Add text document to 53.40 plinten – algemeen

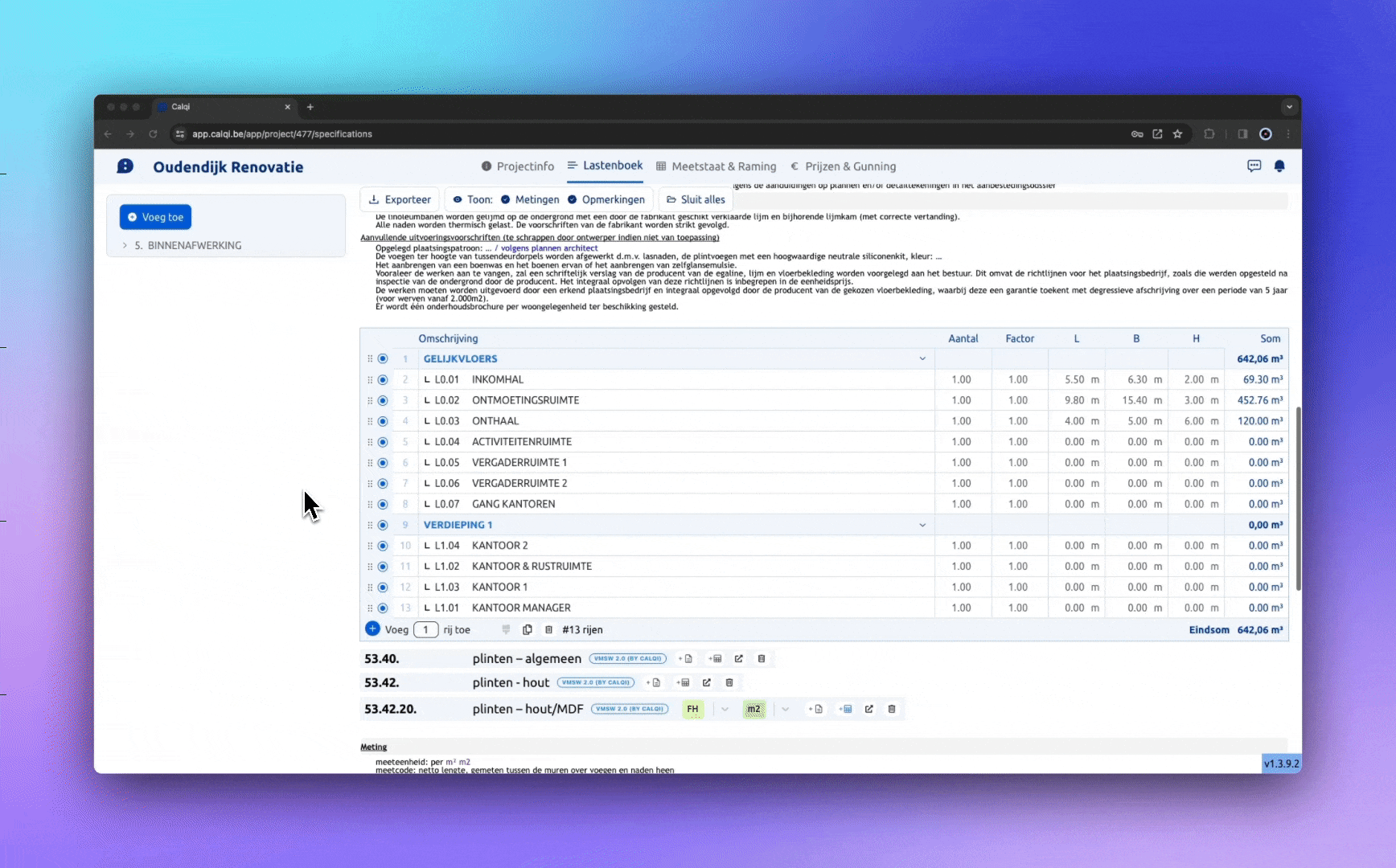pos(686,659)
